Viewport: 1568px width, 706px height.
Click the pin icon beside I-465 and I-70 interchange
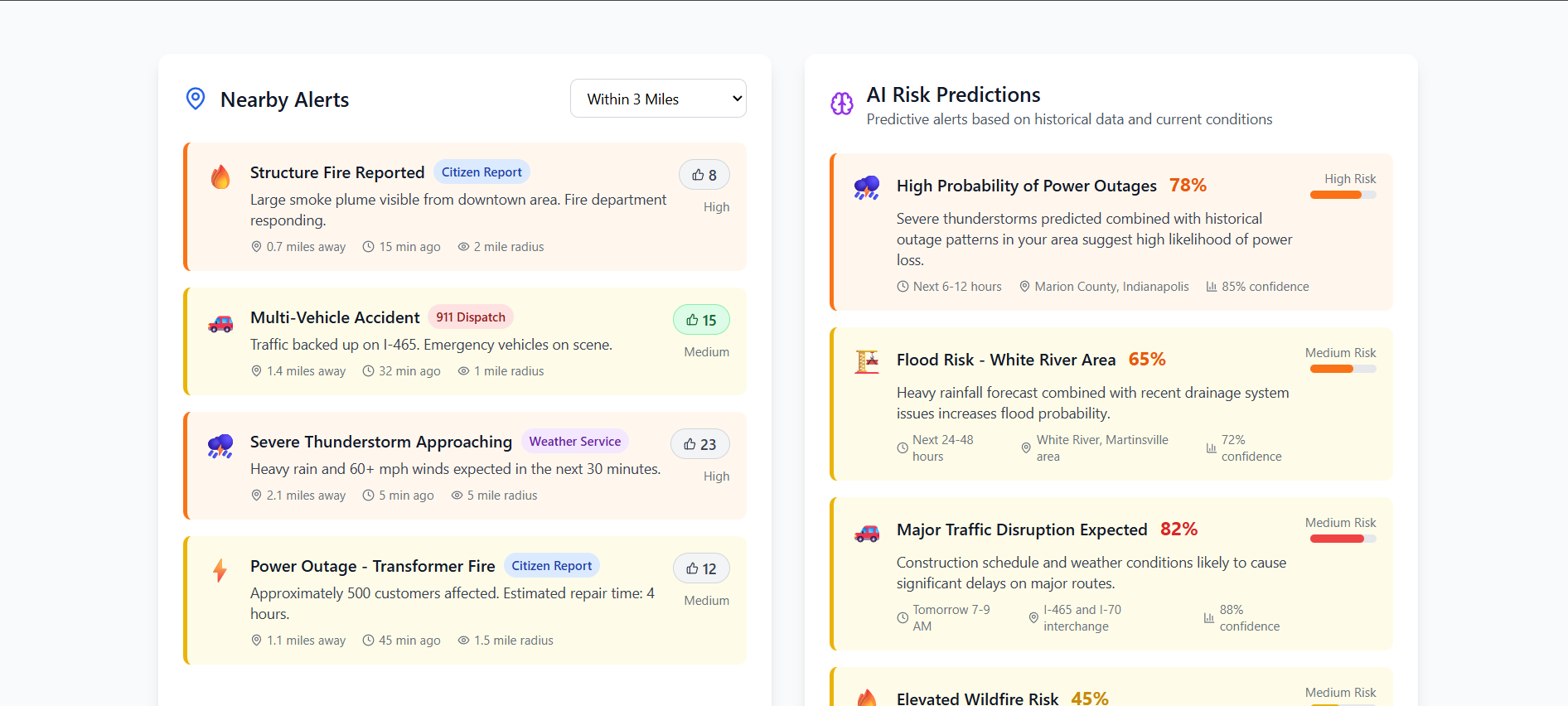point(1033,618)
